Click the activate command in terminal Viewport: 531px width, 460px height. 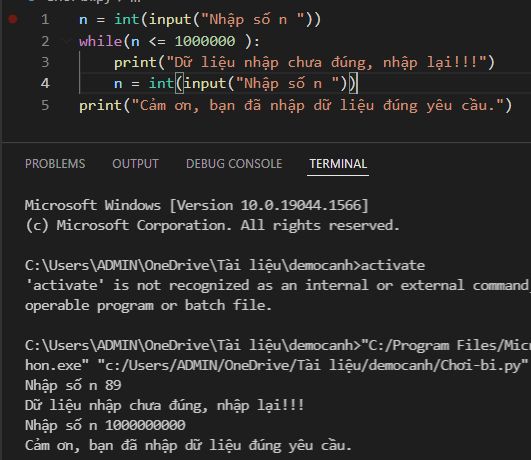[x=393, y=265]
